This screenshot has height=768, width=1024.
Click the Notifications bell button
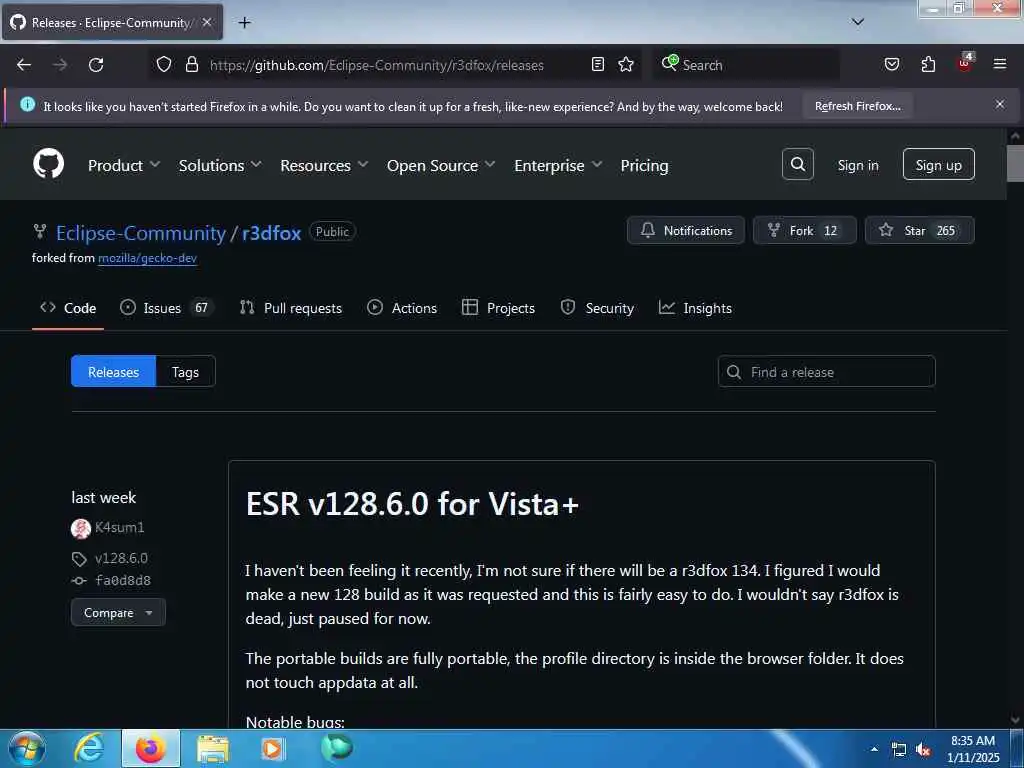click(686, 231)
